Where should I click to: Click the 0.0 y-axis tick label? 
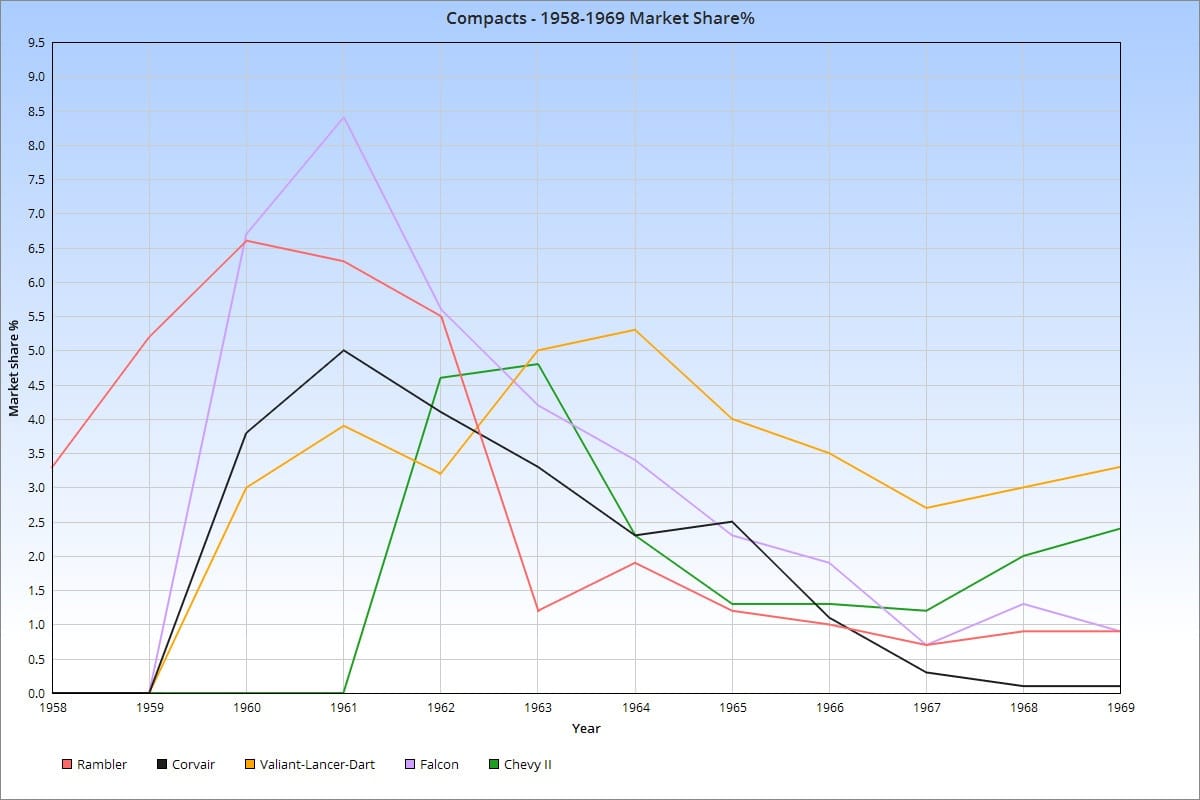[x=36, y=693]
